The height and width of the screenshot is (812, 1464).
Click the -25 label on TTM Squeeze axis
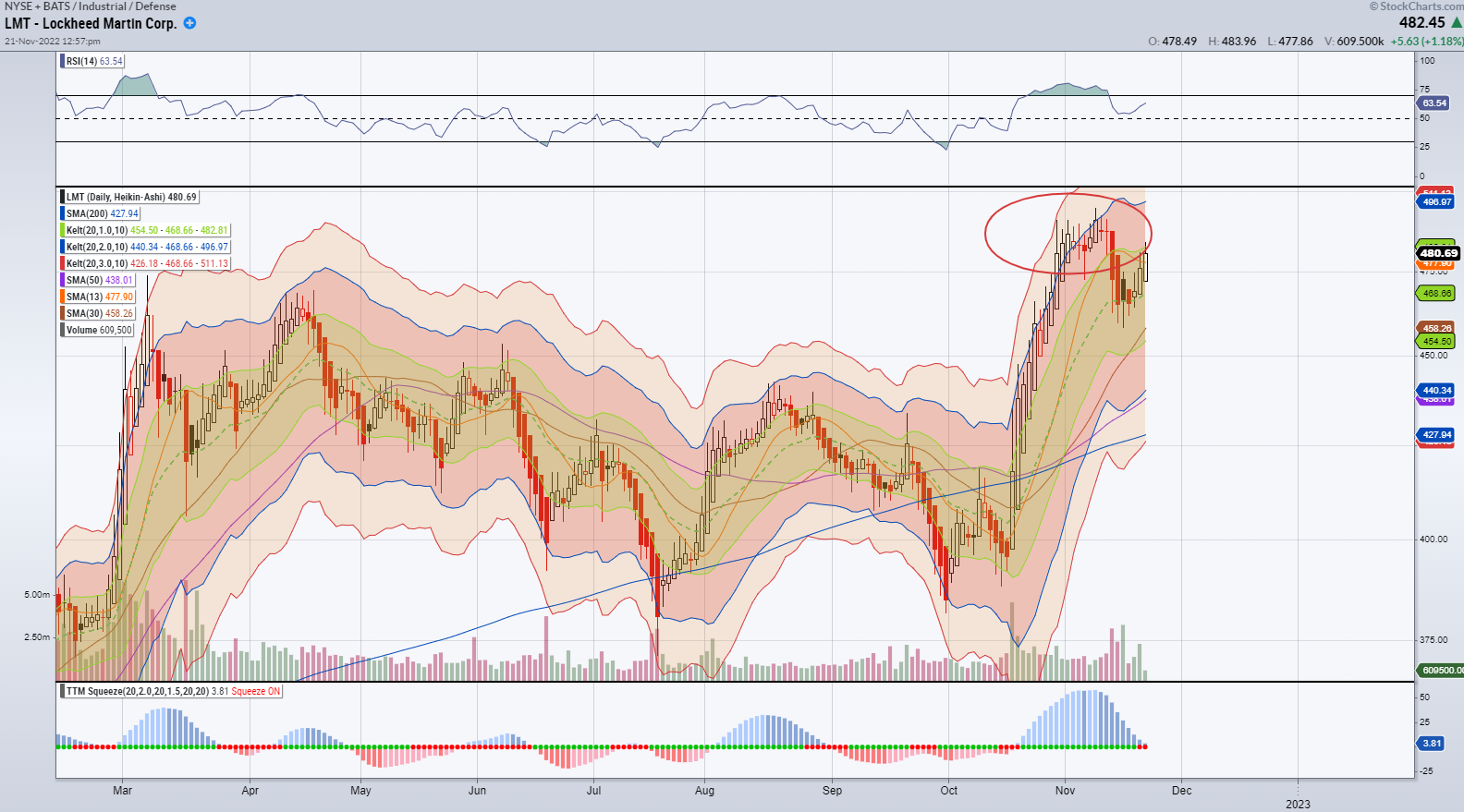[1426, 770]
